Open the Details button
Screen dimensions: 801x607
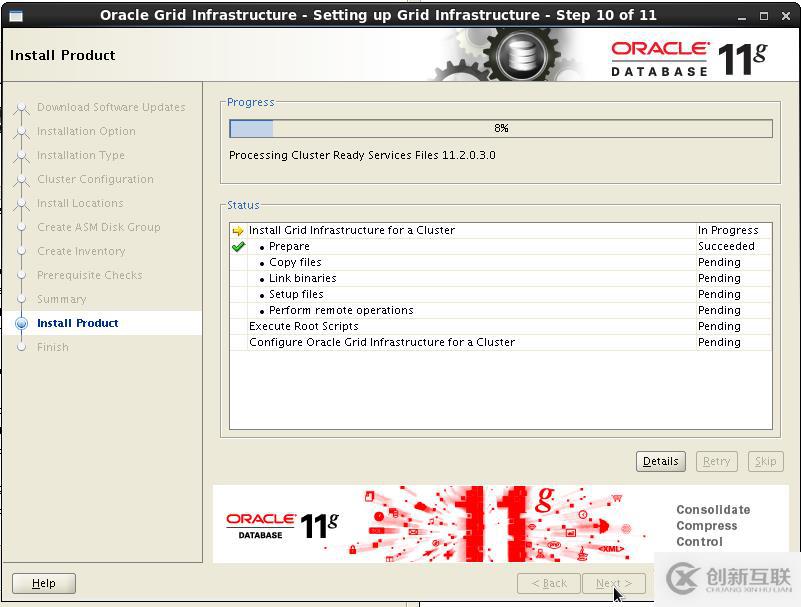661,461
